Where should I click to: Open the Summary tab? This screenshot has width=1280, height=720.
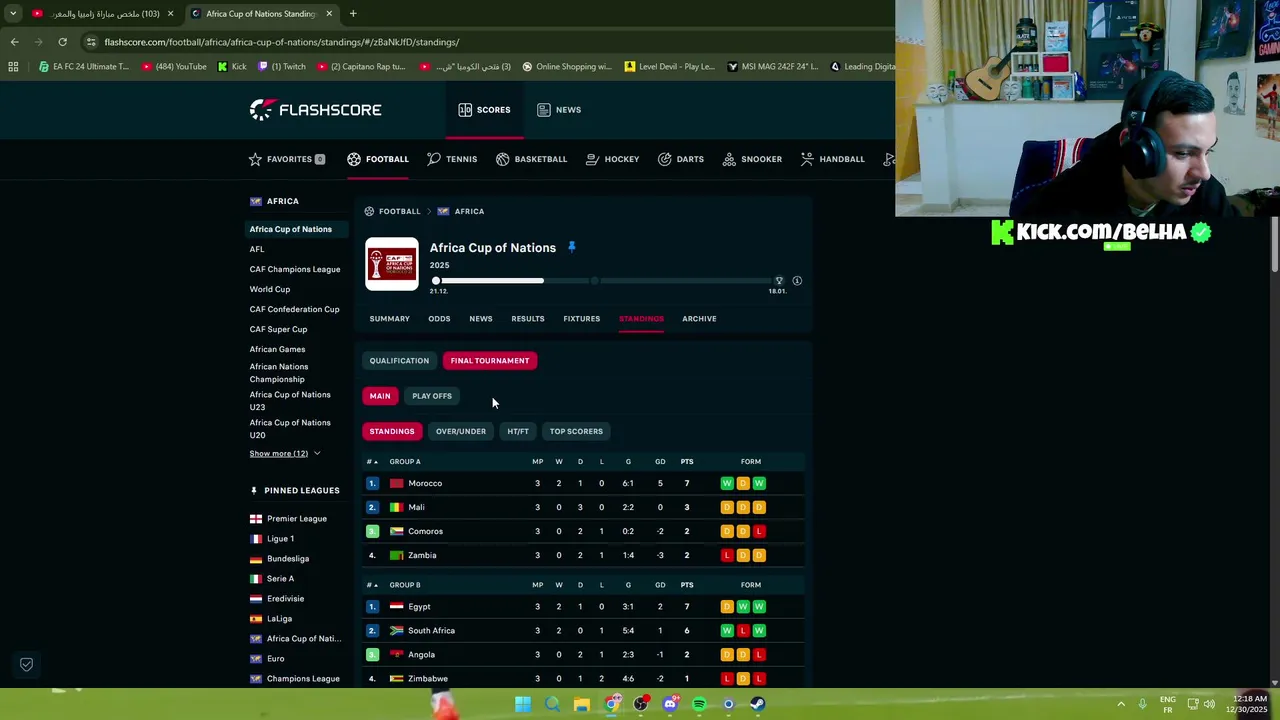pos(389,319)
